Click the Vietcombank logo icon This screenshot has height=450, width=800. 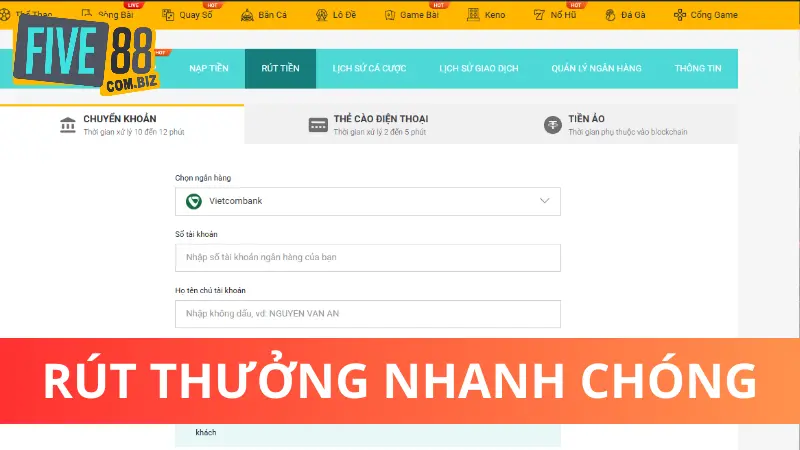tap(193, 201)
